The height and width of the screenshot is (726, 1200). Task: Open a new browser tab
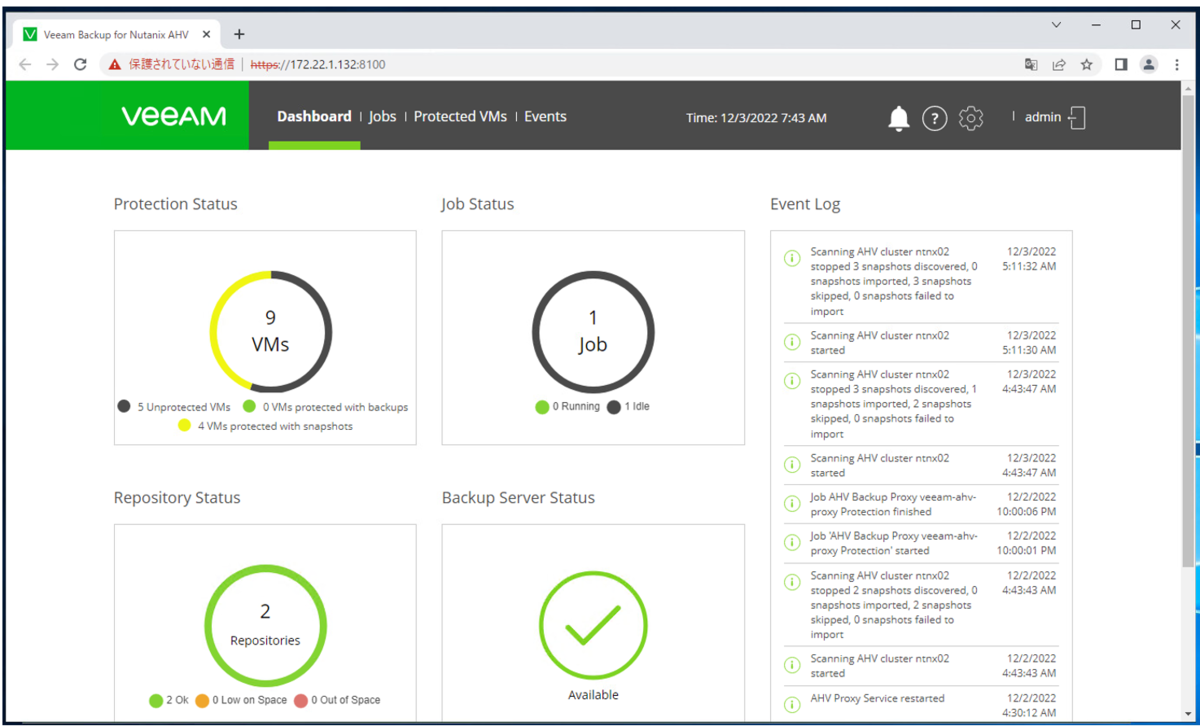coord(239,34)
